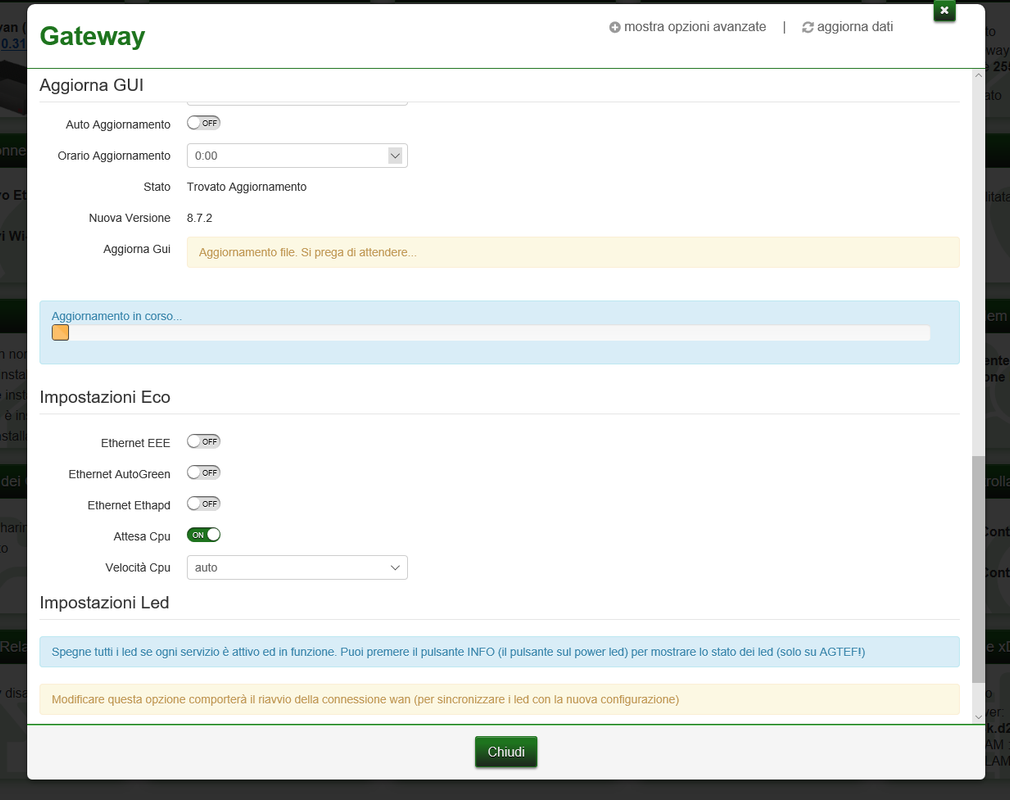Click the Aggiorna GUI heading

tap(91, 85)
